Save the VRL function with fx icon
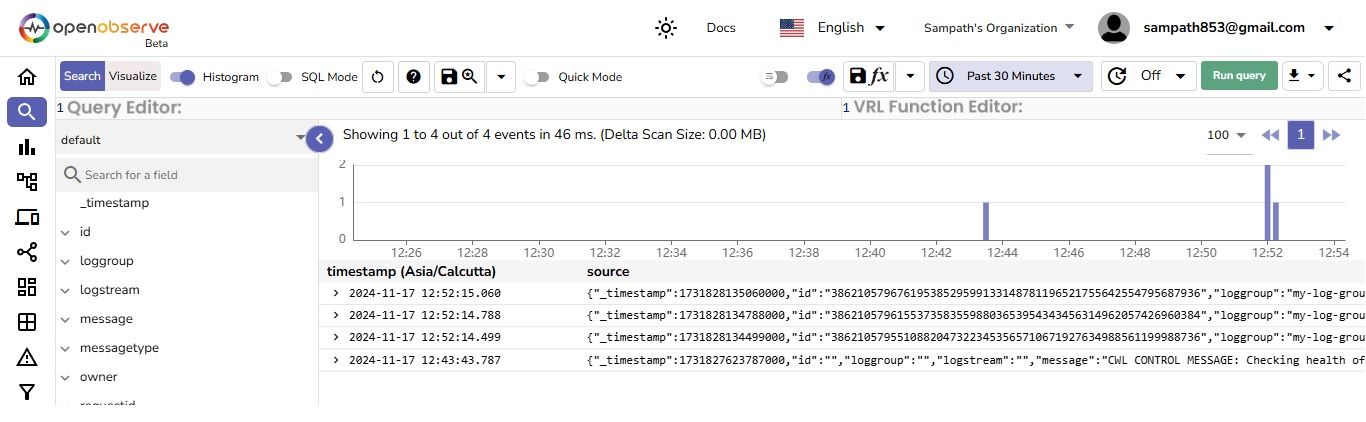 pyautogui.click(x=868, y=76)
